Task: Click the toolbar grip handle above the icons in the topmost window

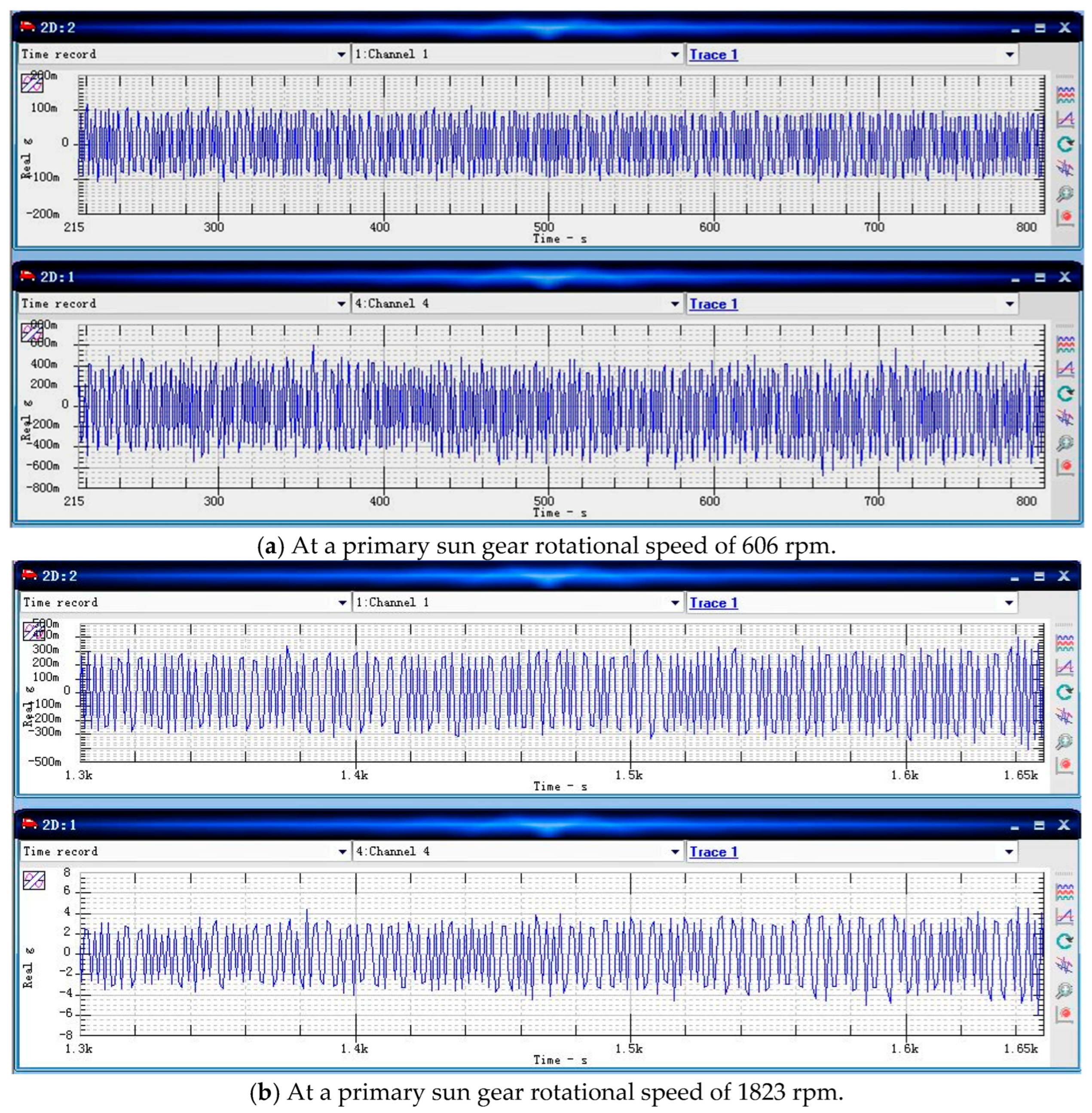Action: click(1064, 77)
